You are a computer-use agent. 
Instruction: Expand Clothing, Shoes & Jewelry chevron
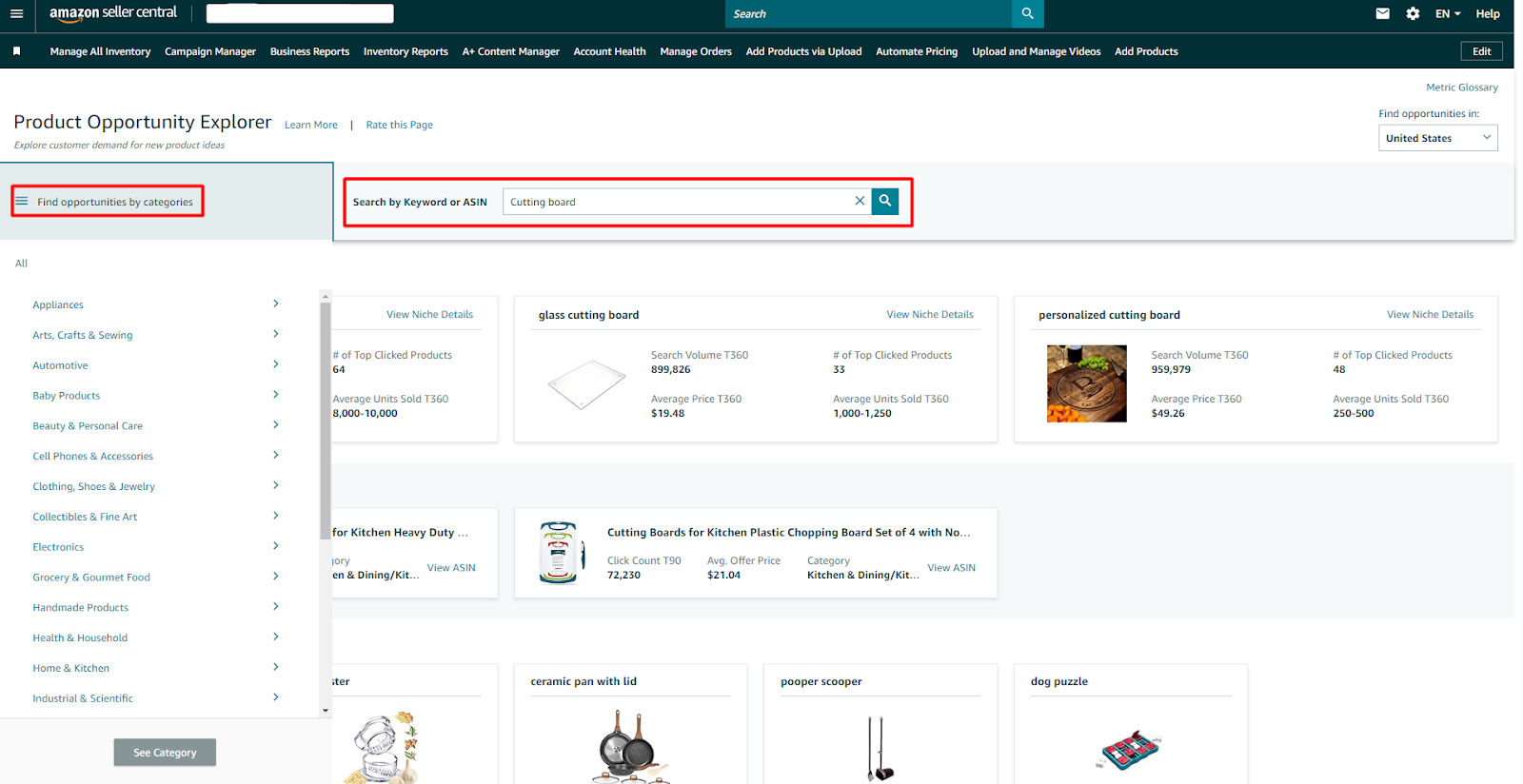276,485
